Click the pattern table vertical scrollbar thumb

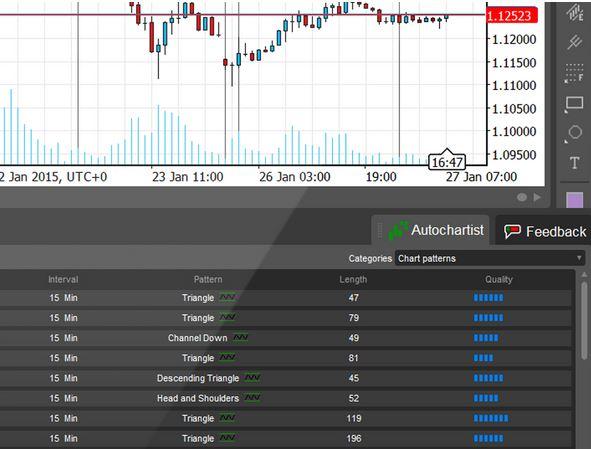tap(584, 320)
